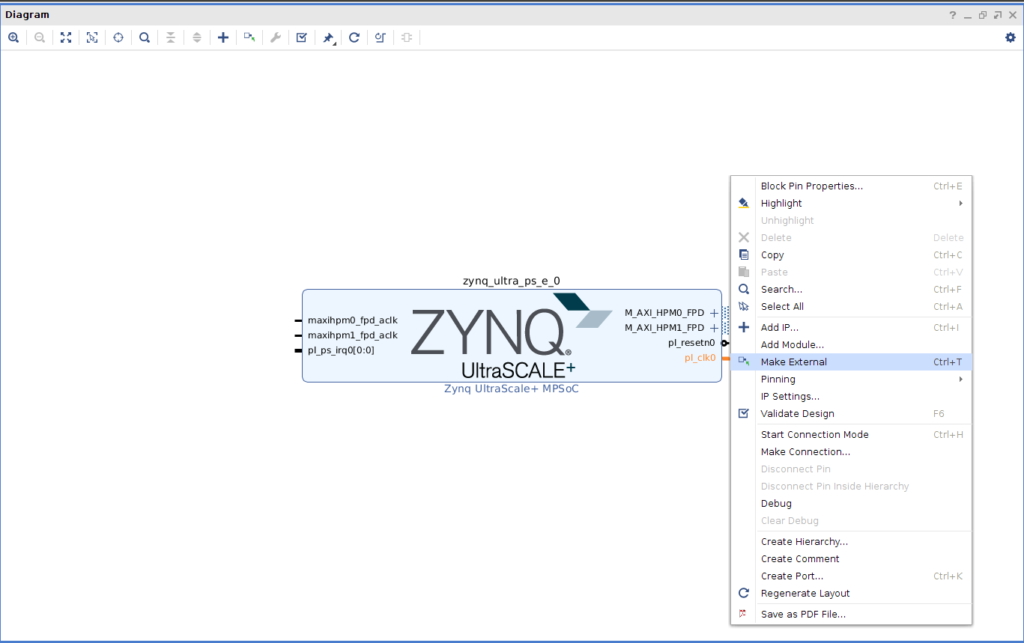Choose Save as PDF File... option
1024x643 pixels.
803,614
